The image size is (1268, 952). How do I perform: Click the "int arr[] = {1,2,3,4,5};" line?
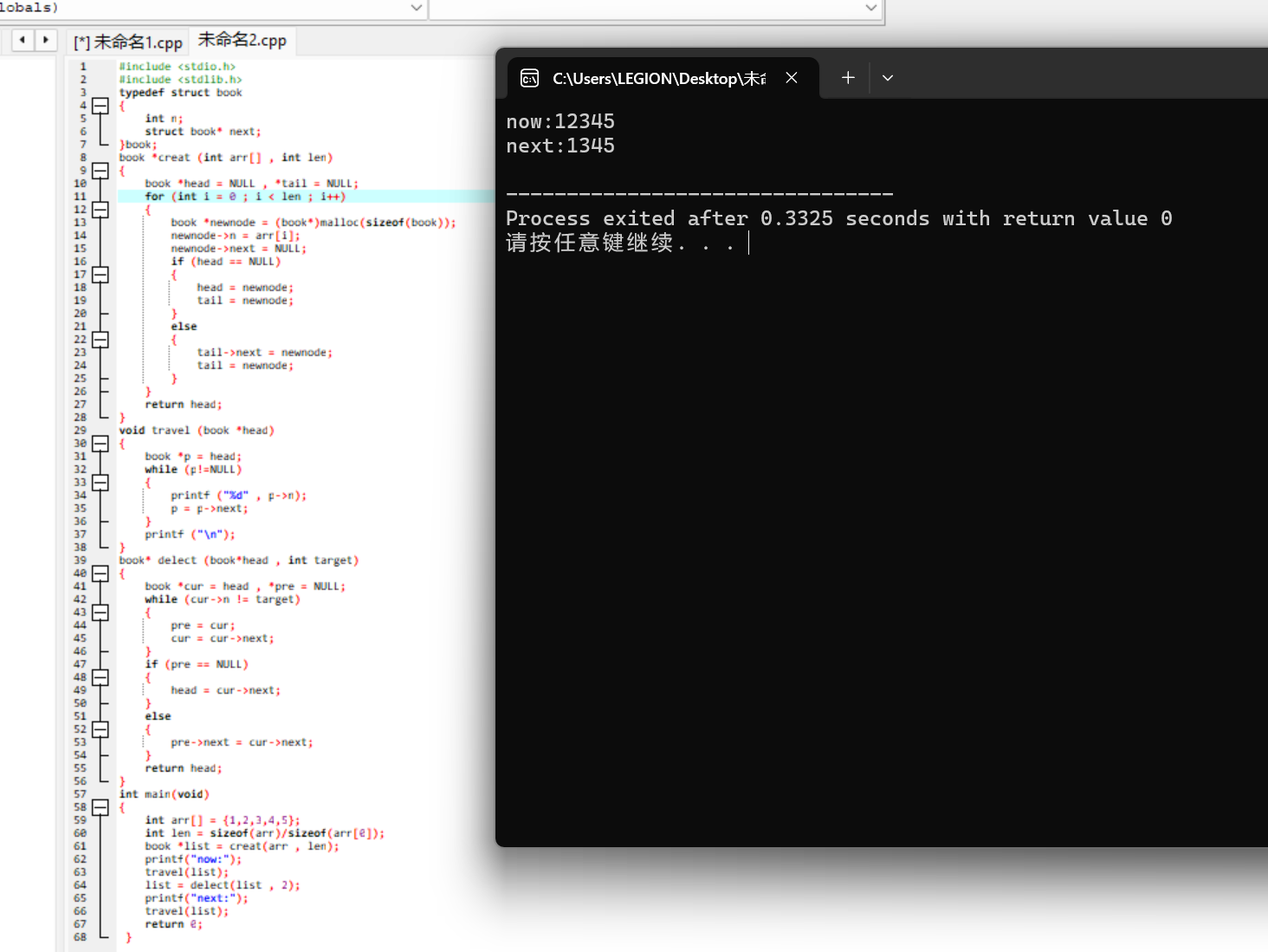click(223, 820)
